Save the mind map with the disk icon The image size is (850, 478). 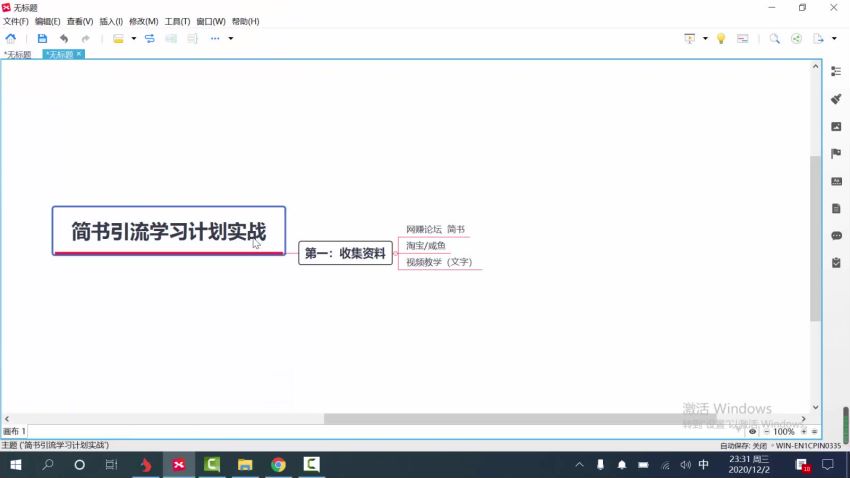click(x=42, y=38)
